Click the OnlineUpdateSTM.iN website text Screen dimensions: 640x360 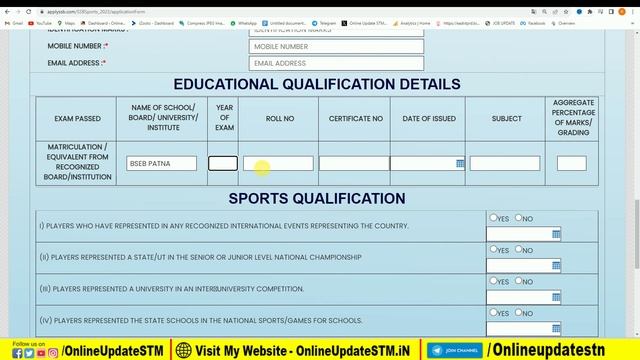pyautogui.click(x=353, y=351)
